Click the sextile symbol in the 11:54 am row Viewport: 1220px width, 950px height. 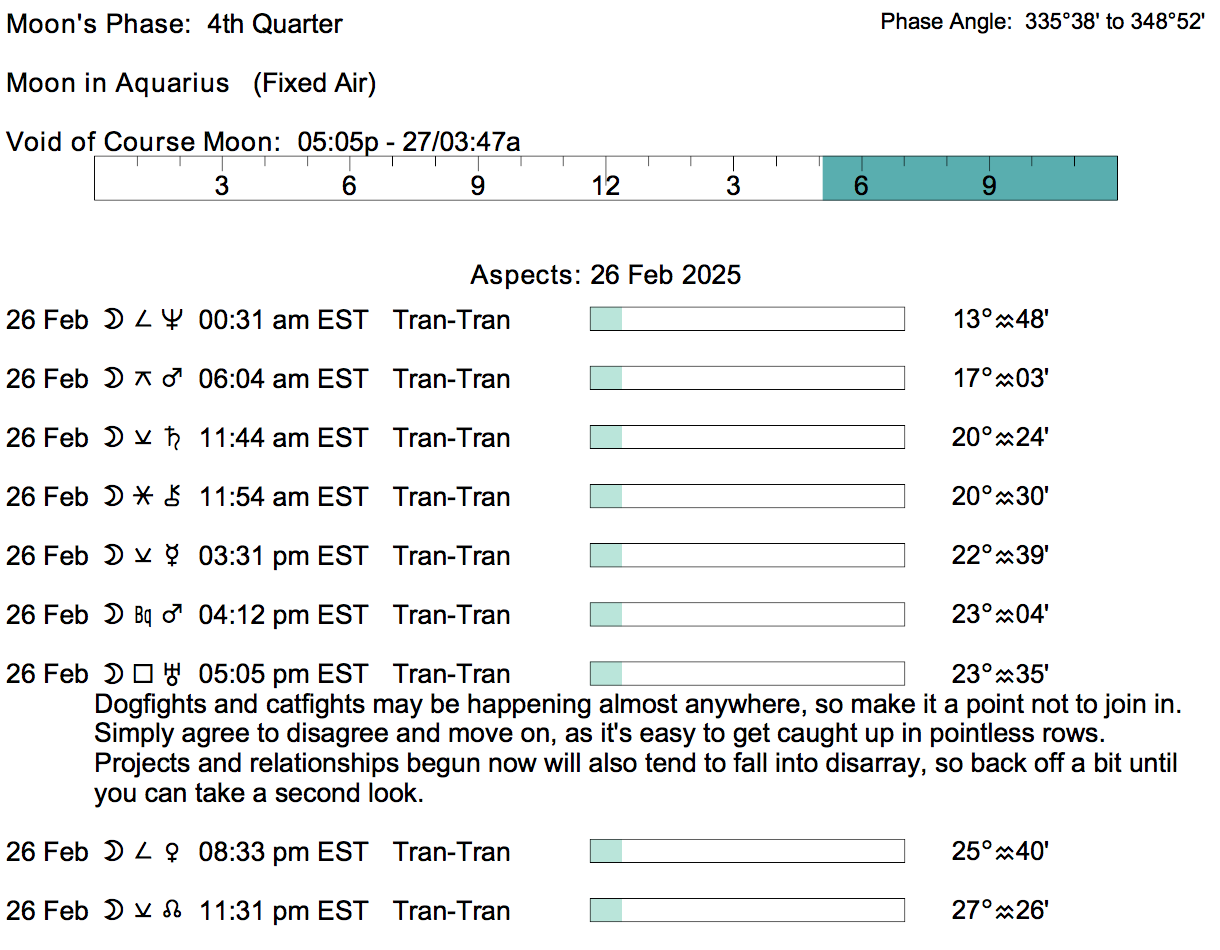143,497
